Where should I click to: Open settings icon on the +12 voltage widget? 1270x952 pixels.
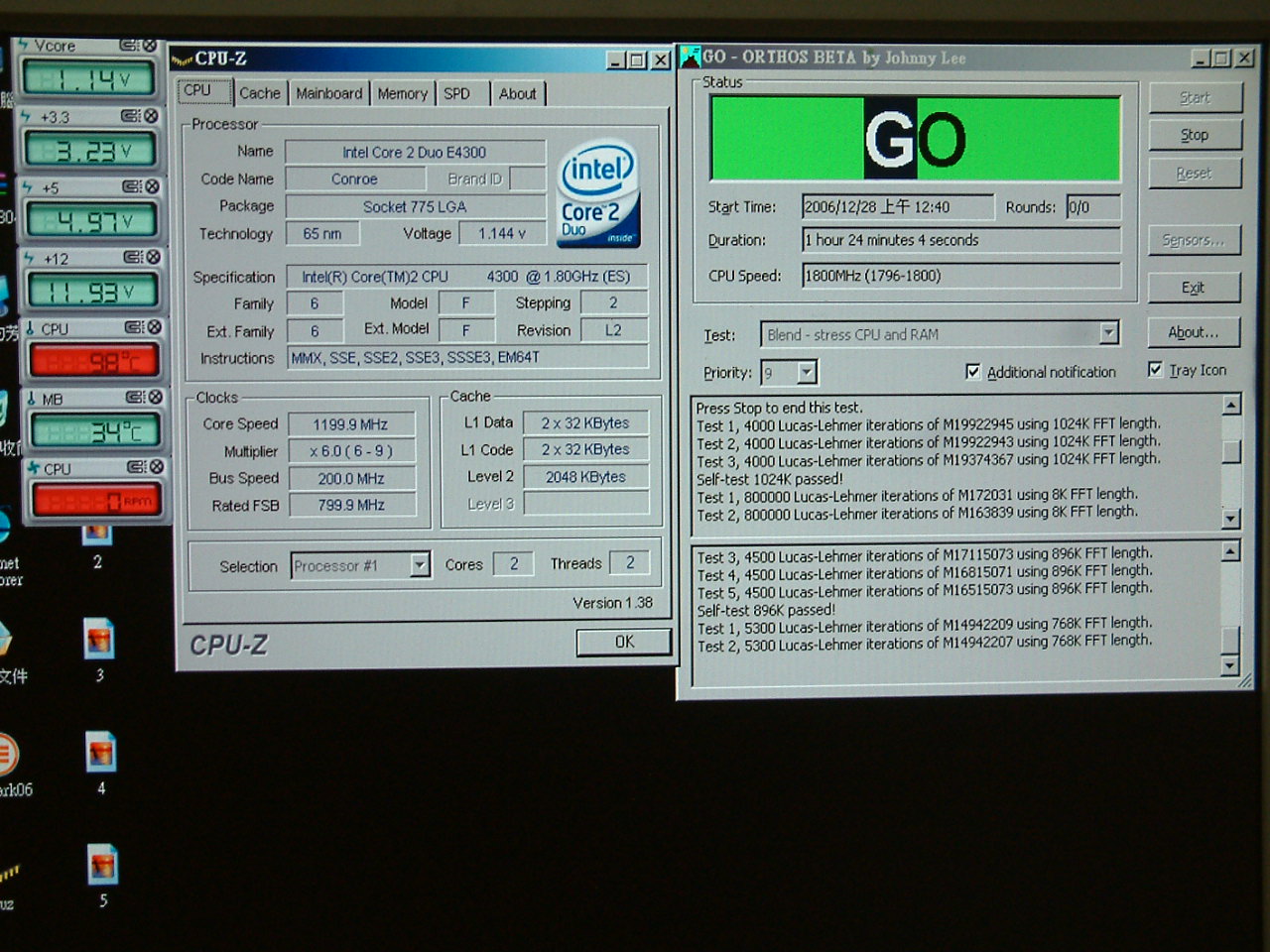(132, 257)
